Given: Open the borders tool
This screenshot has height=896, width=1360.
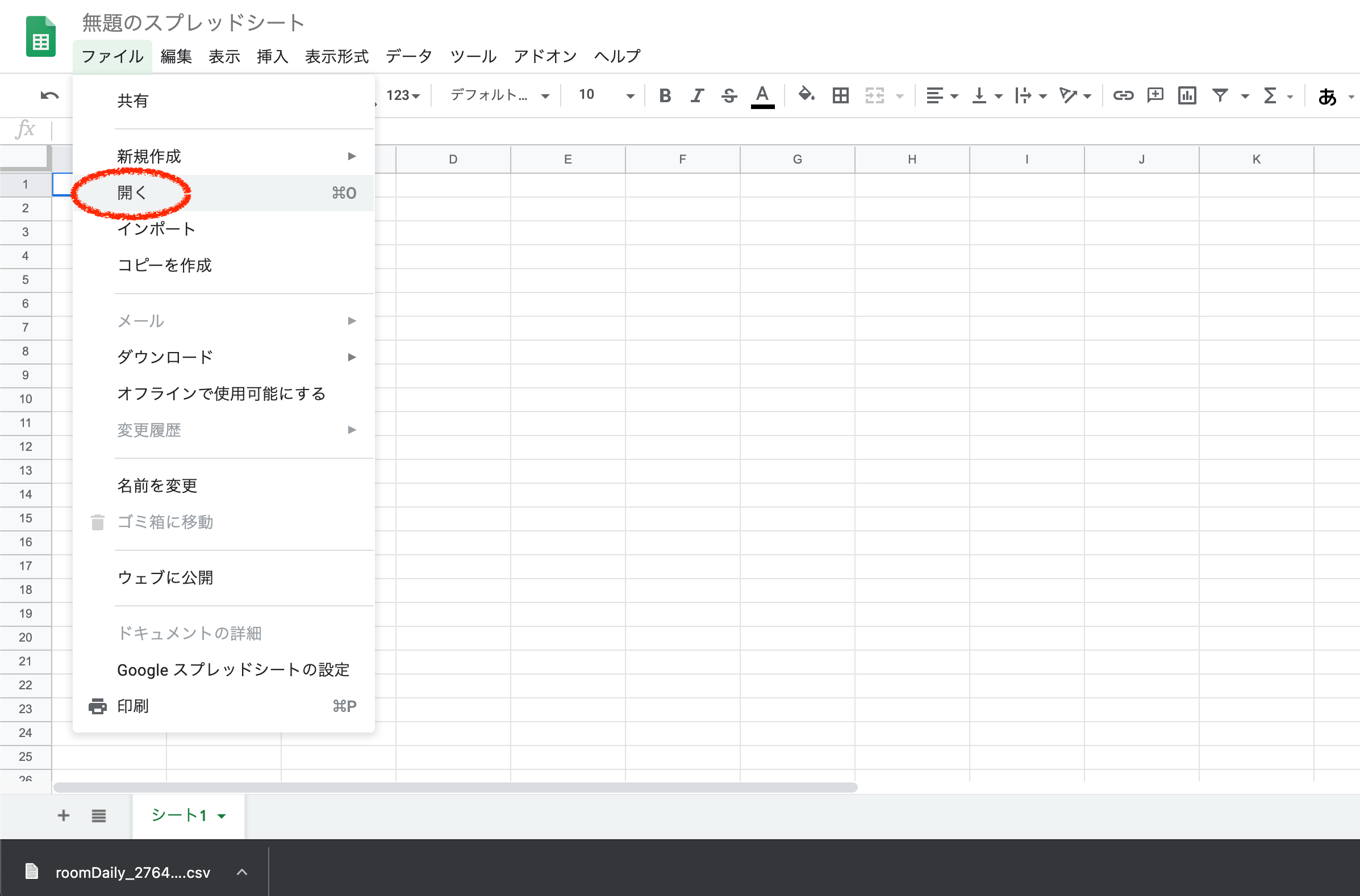Looking at the screenshot, I should pos(840,95).
